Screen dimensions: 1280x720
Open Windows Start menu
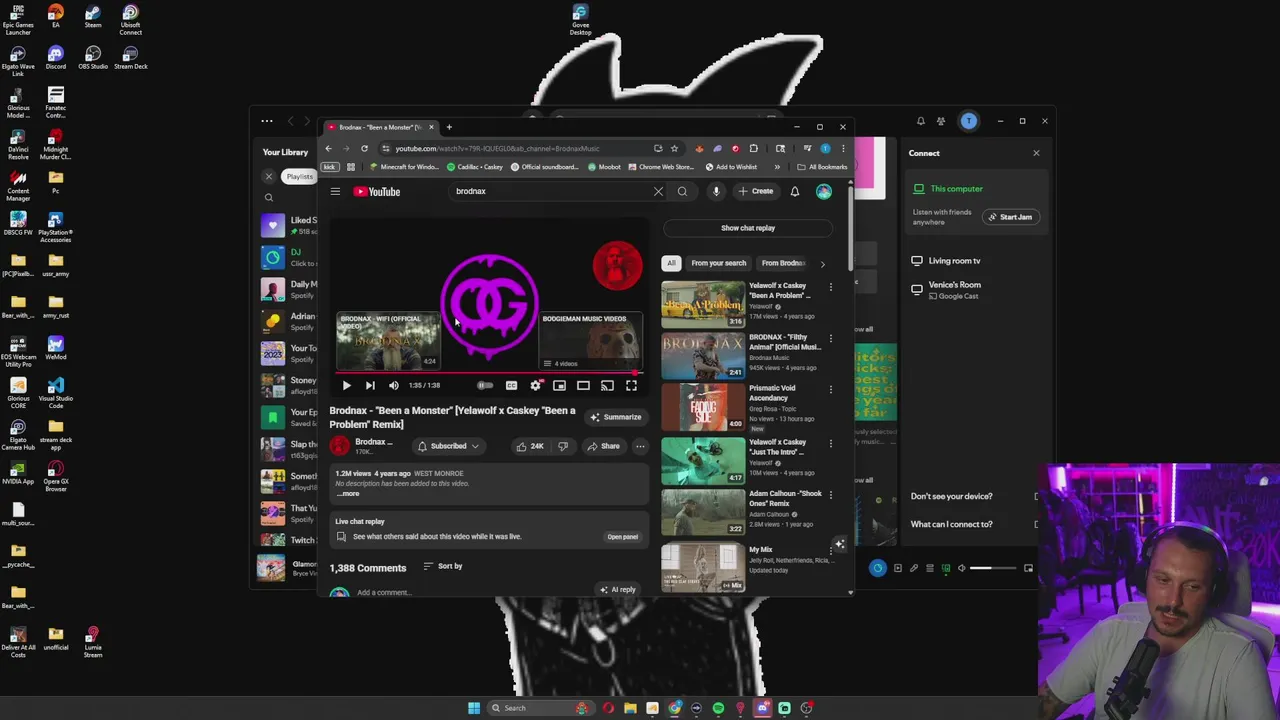[474, 708]
